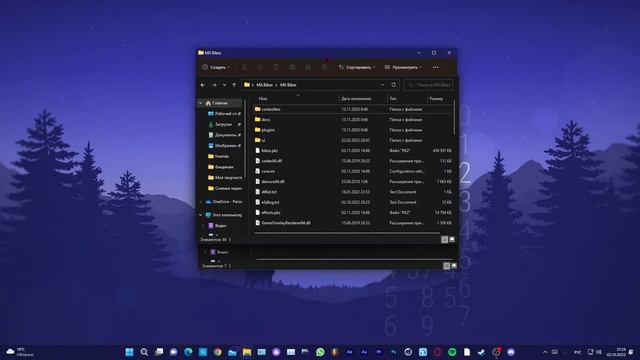640x360 pixels.
Task: Open Документы in the sidebar
Action: pyautogui.click(x=224, y=135)
